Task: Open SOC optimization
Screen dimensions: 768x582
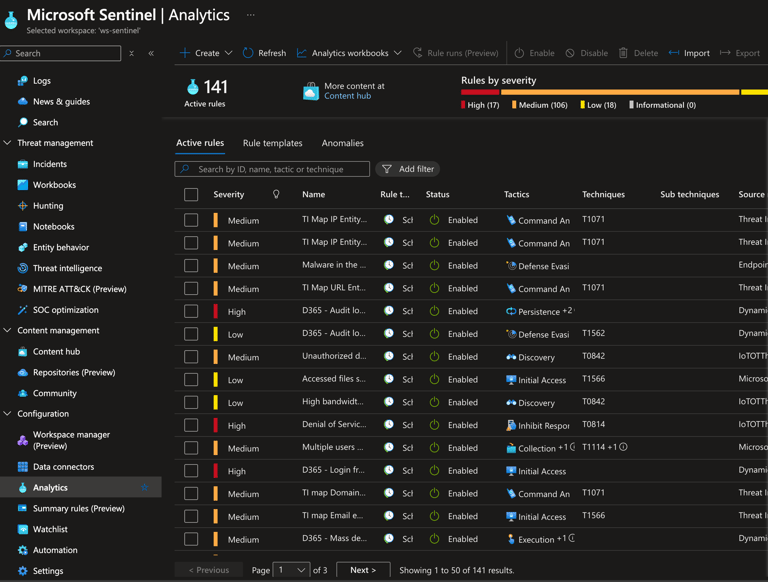Action: tap(65, 310)
